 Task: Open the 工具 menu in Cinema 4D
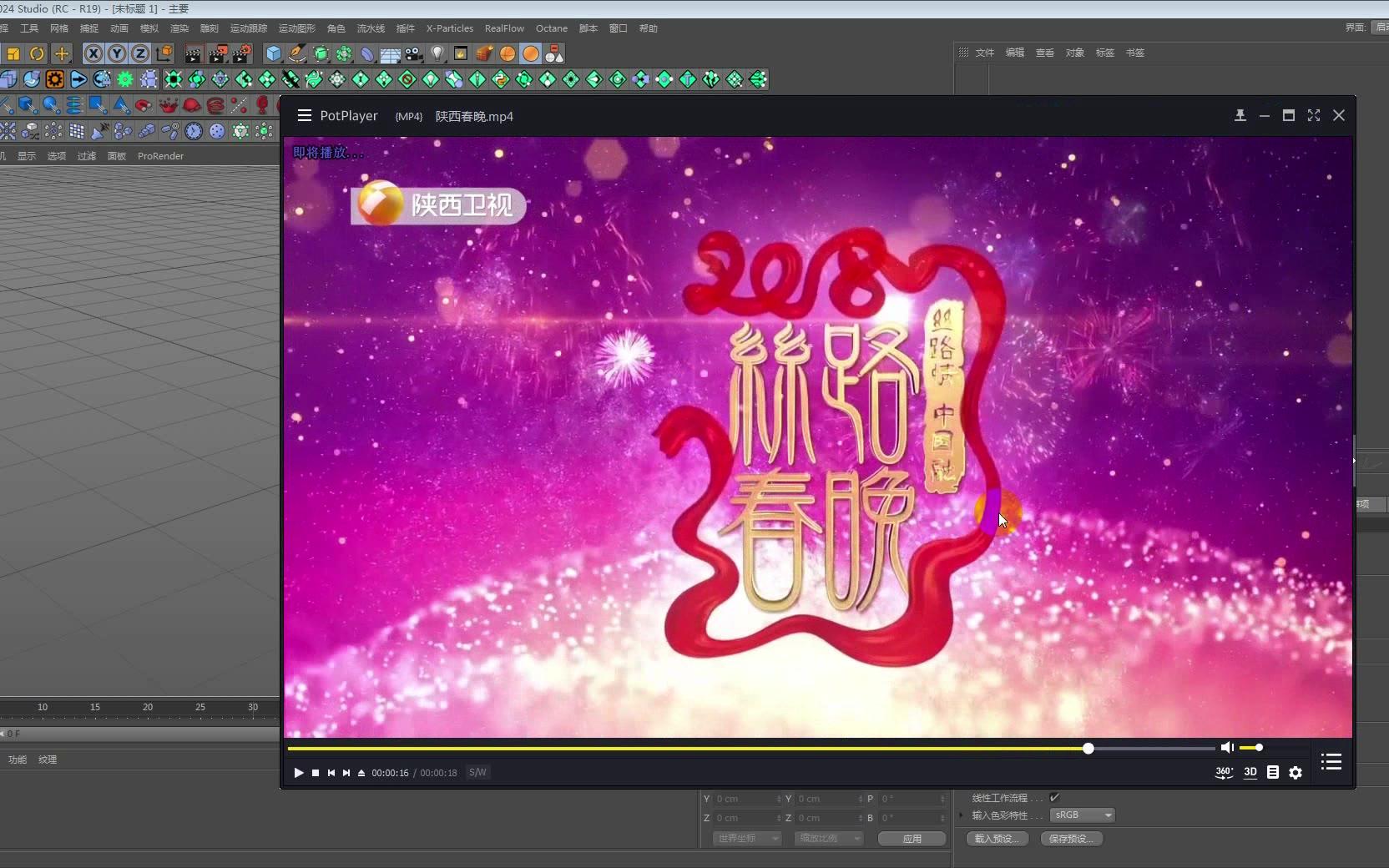29,28
